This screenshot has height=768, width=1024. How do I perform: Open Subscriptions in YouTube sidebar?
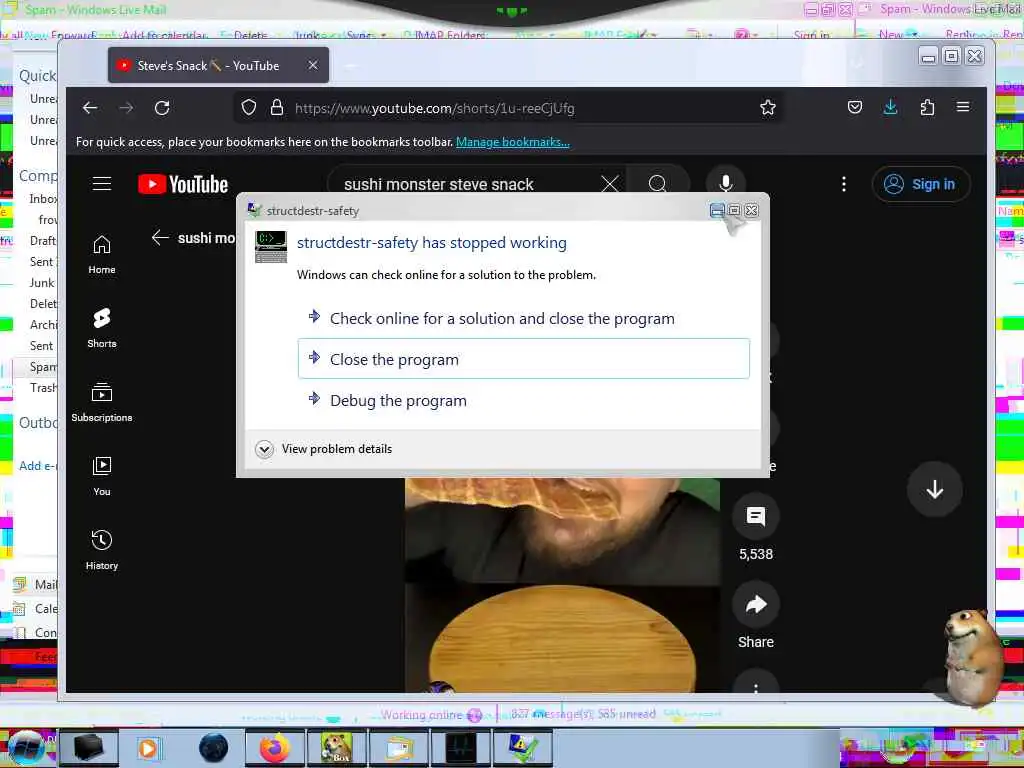102,402
